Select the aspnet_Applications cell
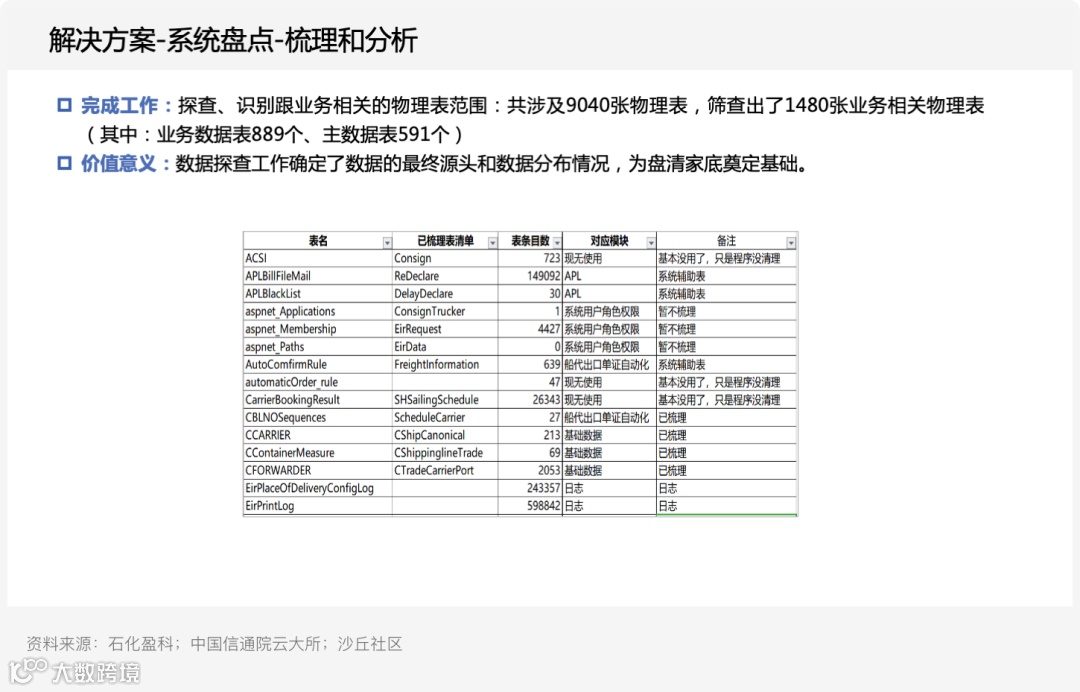The height and width of the screenshot is (692, 1080). click(x=318, y=311)
